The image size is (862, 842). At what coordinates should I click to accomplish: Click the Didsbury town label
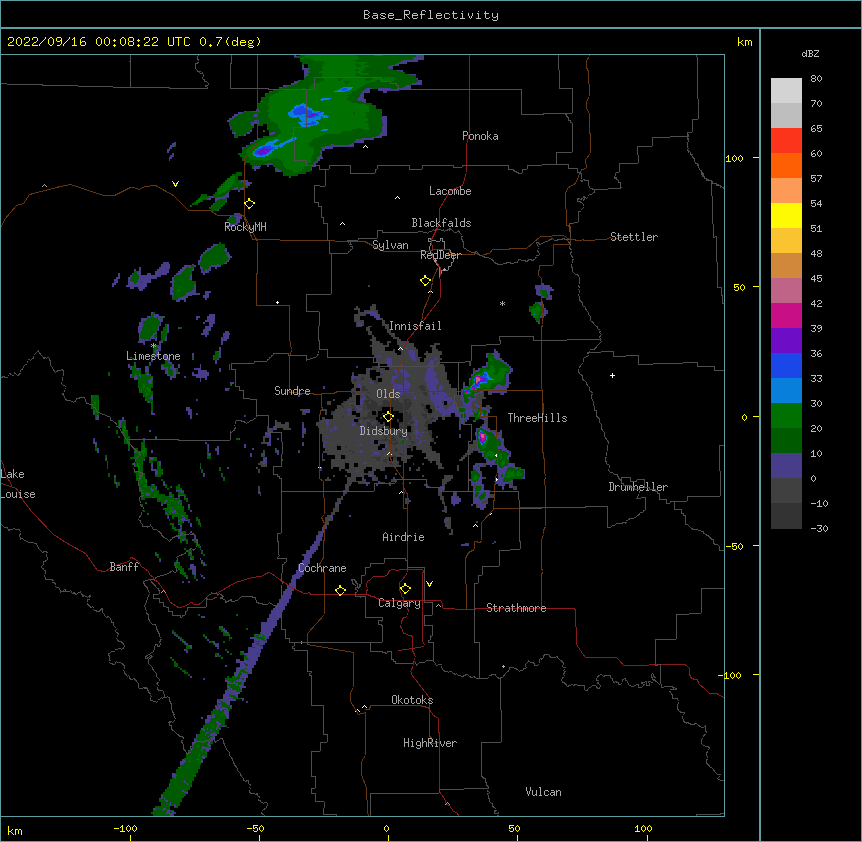(x=384, y=431)
